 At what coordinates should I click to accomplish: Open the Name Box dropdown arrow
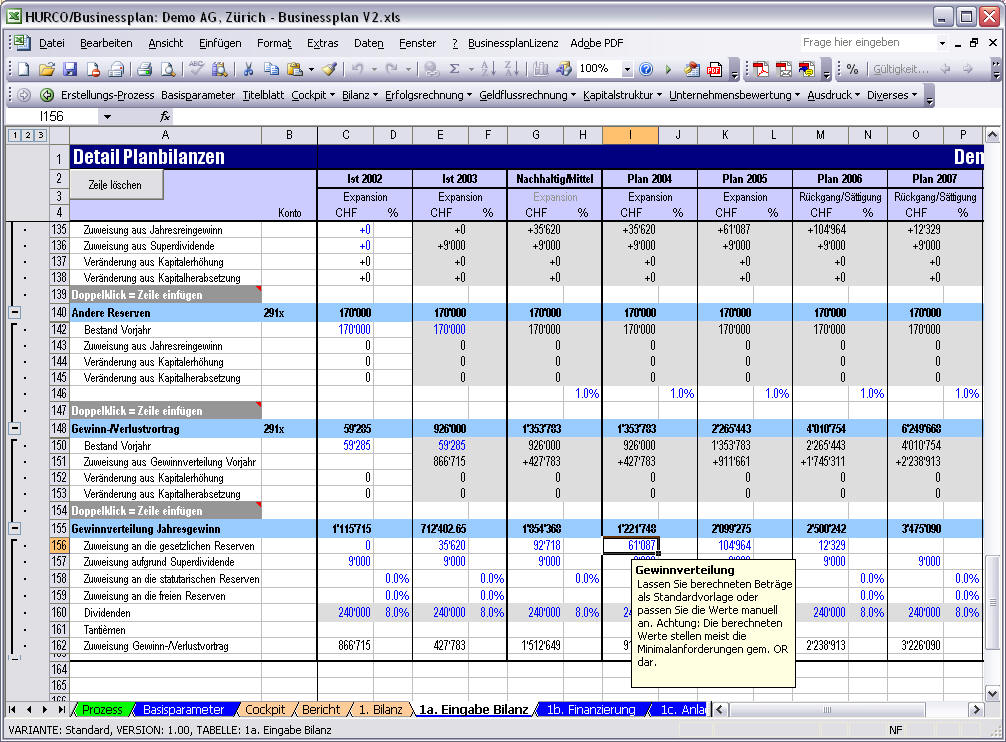107,117
